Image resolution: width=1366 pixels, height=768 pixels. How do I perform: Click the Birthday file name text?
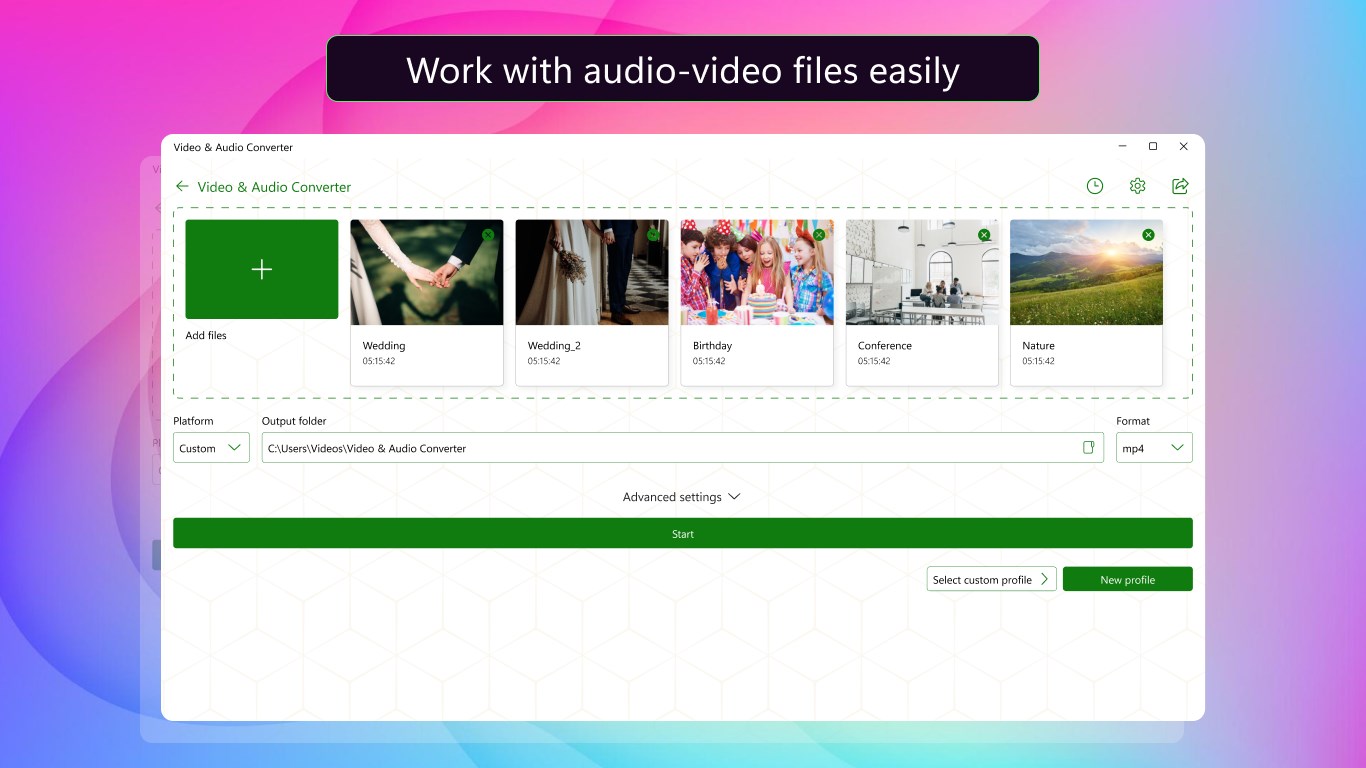(712, 346)
